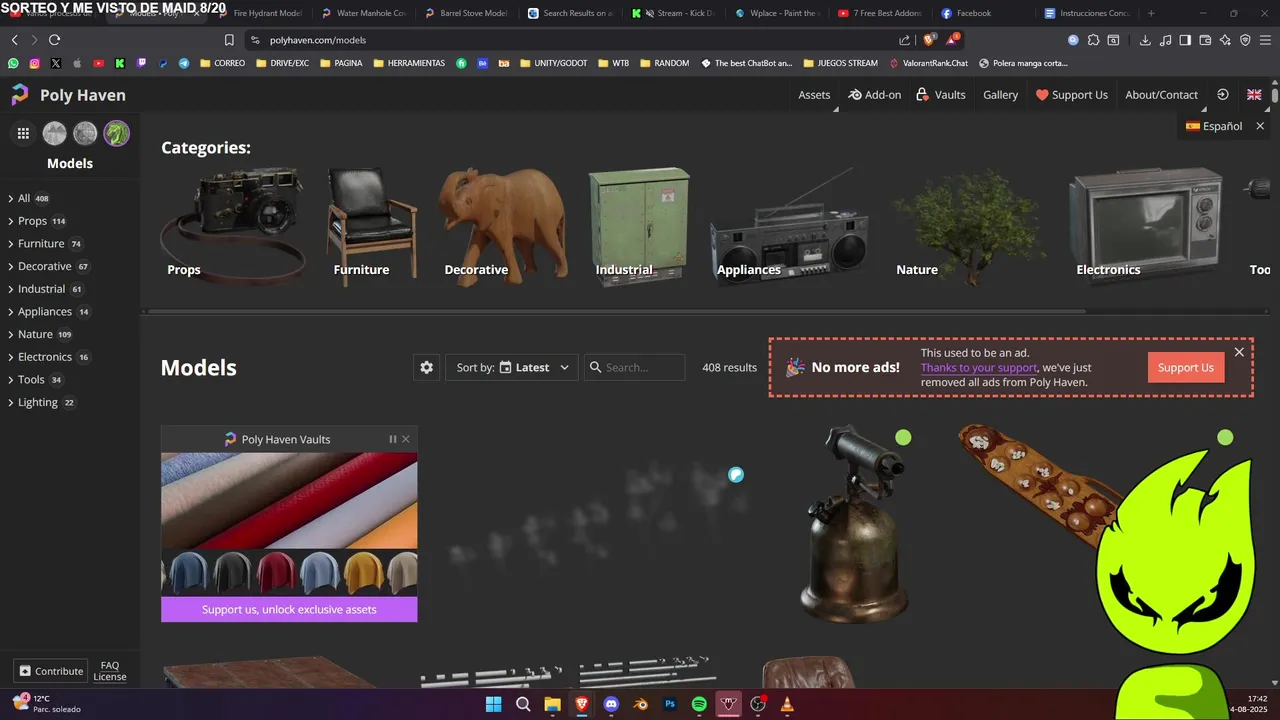Open the Furniture armchair category thumbnail

click(371, 225)
